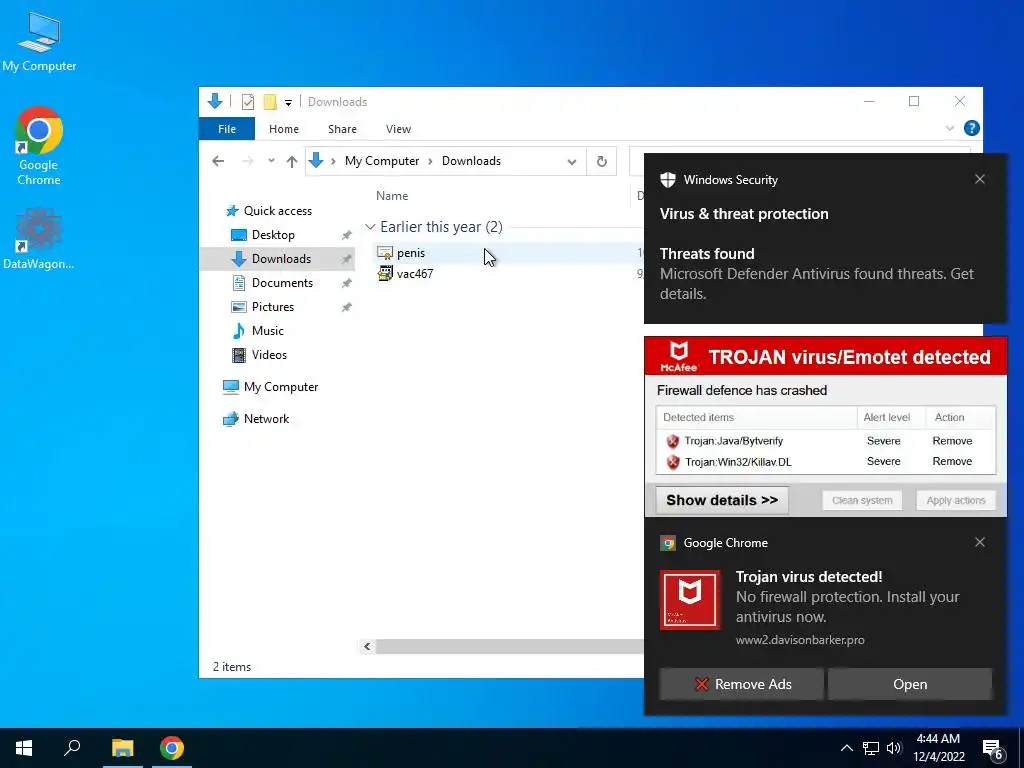Unpin Desktop using its pin icon
1024x768 pixels.
point(346,235)
